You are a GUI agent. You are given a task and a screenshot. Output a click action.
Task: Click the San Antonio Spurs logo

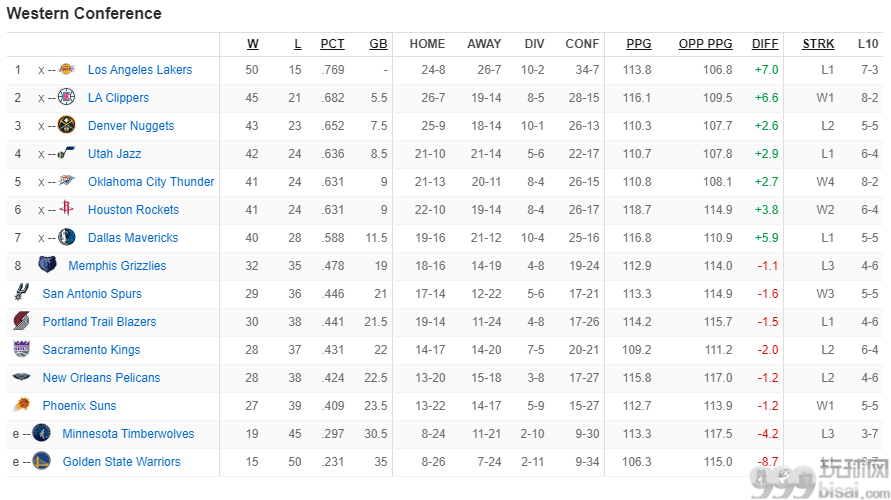22,292
